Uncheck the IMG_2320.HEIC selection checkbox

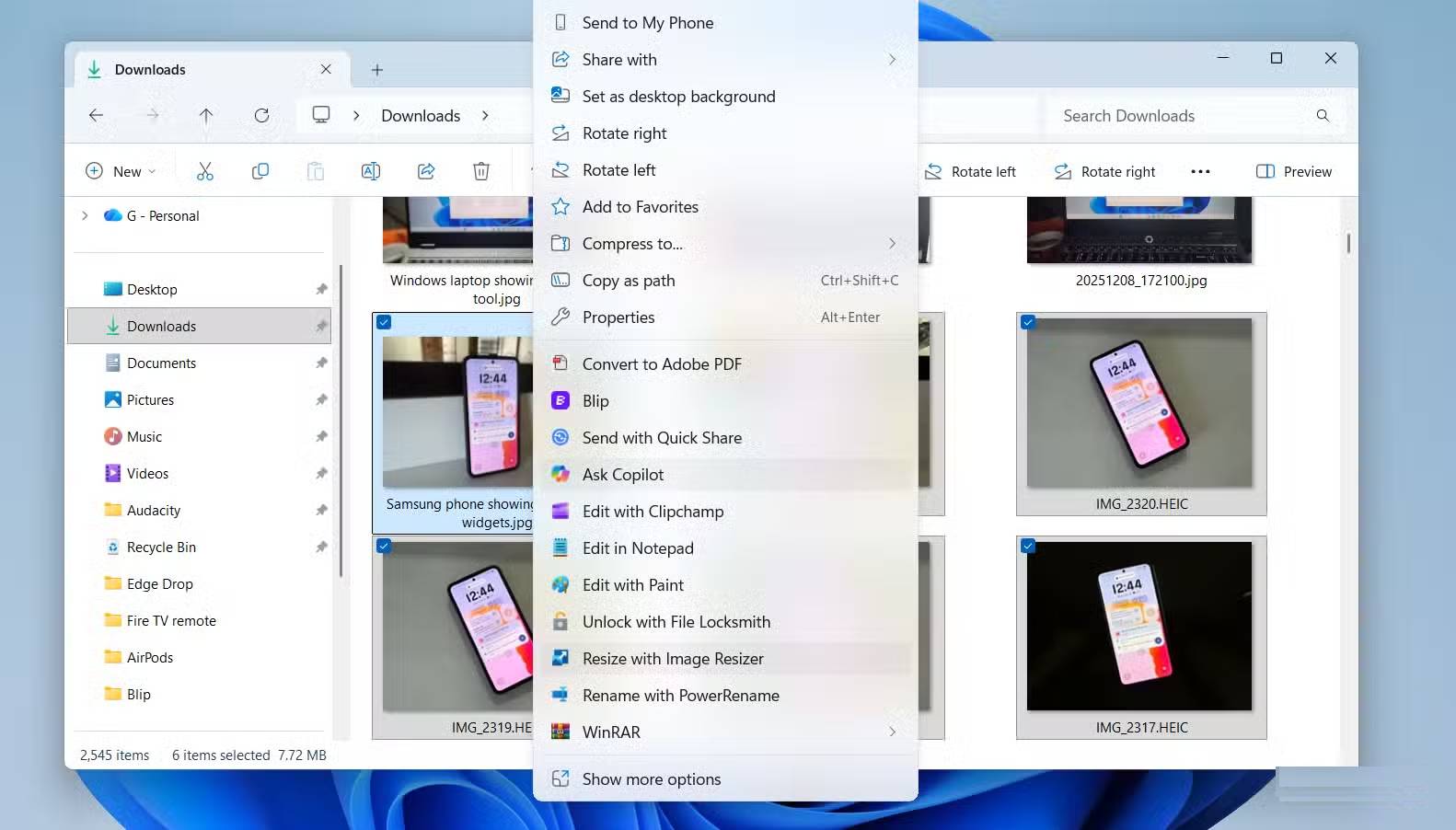tap(1028, 322)
